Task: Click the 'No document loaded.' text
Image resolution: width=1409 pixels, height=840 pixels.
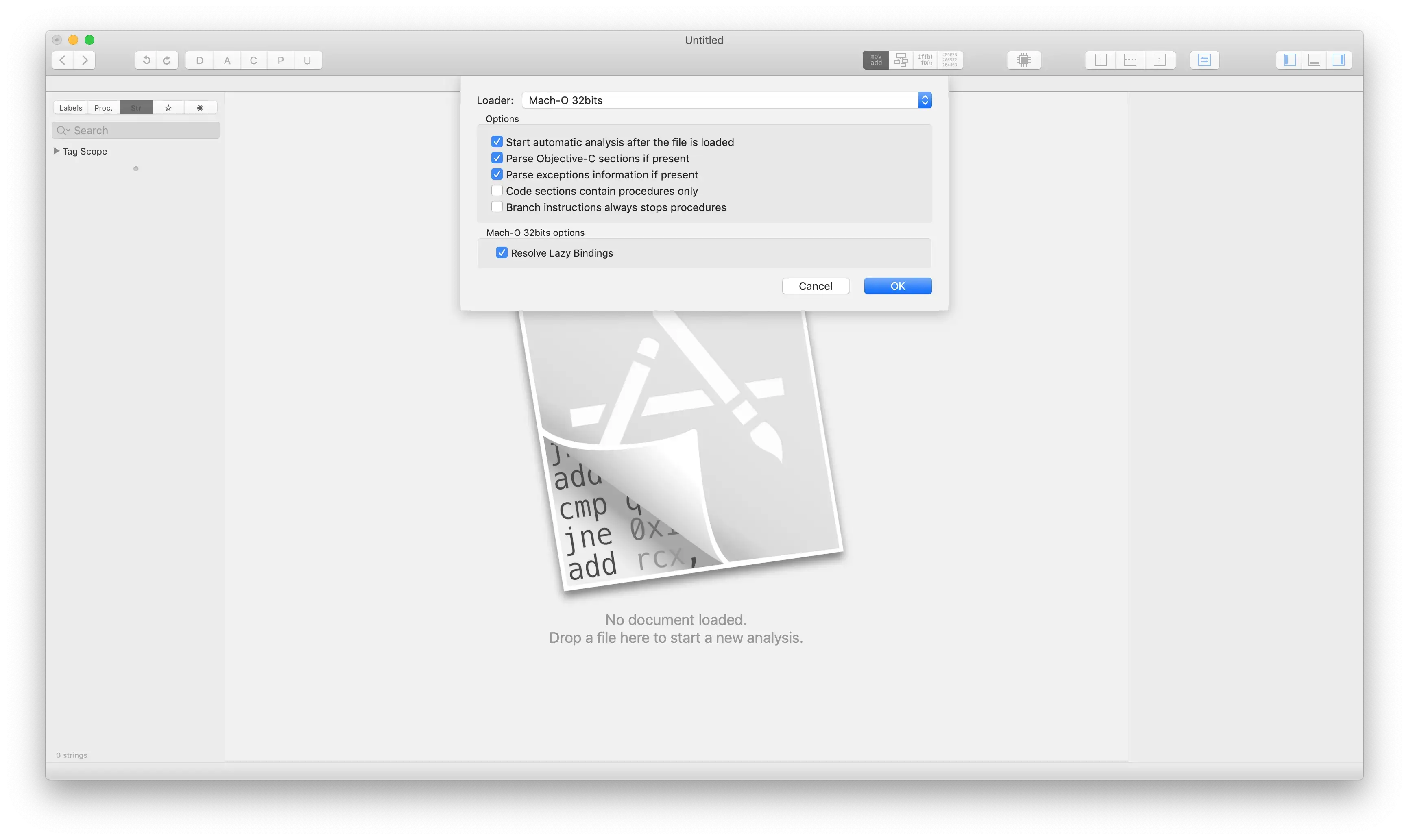Action: [676, 620]
